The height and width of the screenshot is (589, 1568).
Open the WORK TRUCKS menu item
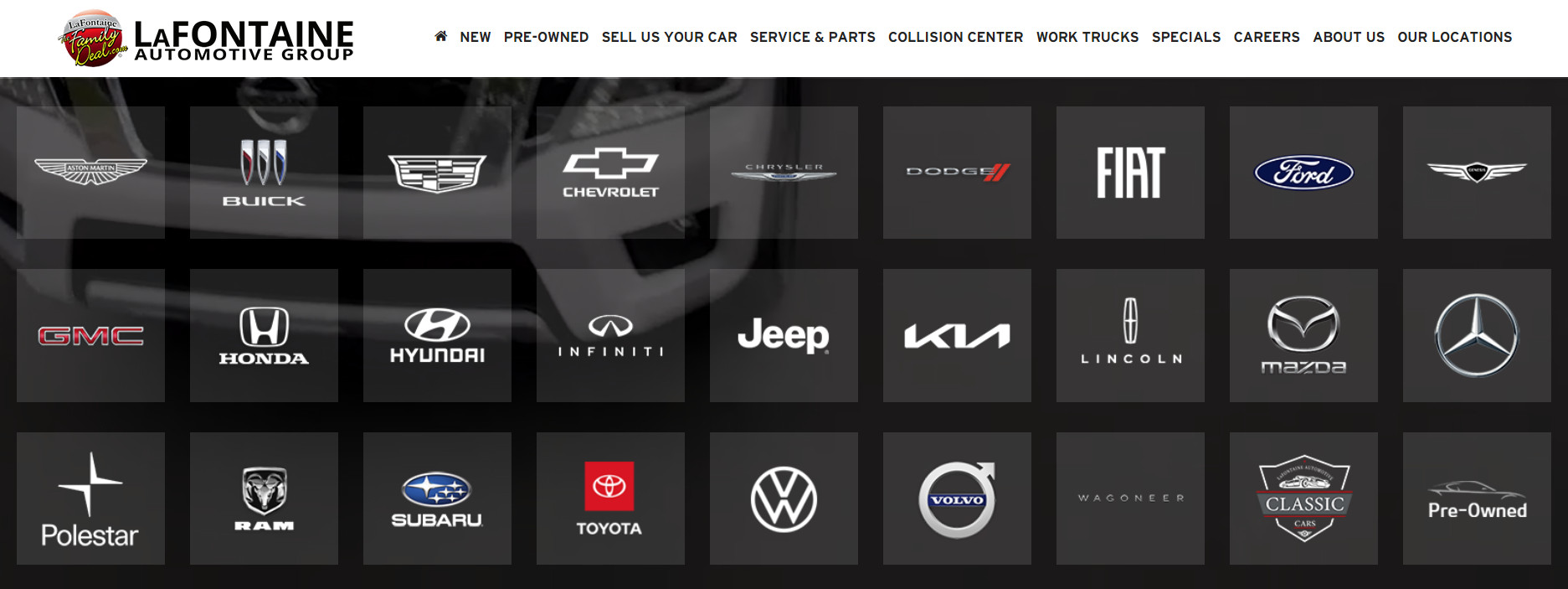[x=1087, y=37]
